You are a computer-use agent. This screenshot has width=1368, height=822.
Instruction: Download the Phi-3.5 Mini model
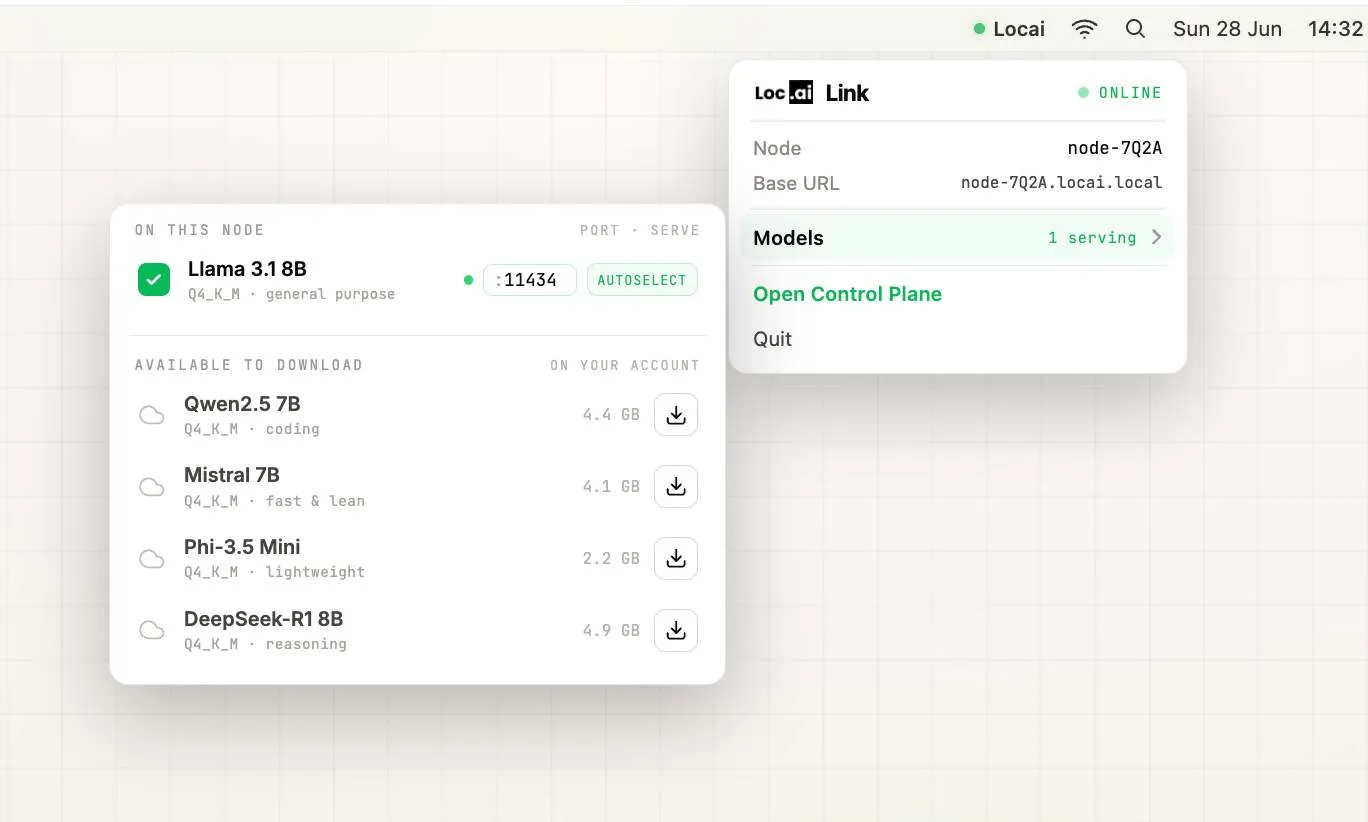[x=676, y=559]
